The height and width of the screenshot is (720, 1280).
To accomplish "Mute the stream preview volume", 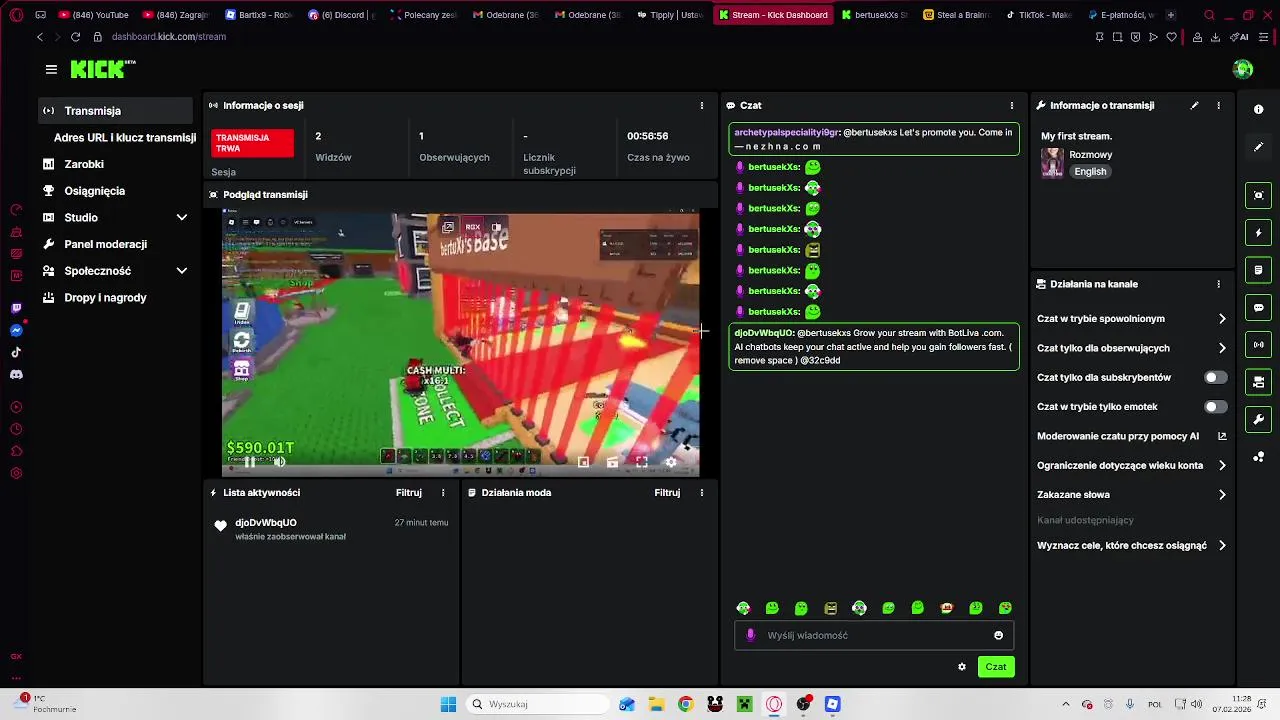I will coord(279,462).
